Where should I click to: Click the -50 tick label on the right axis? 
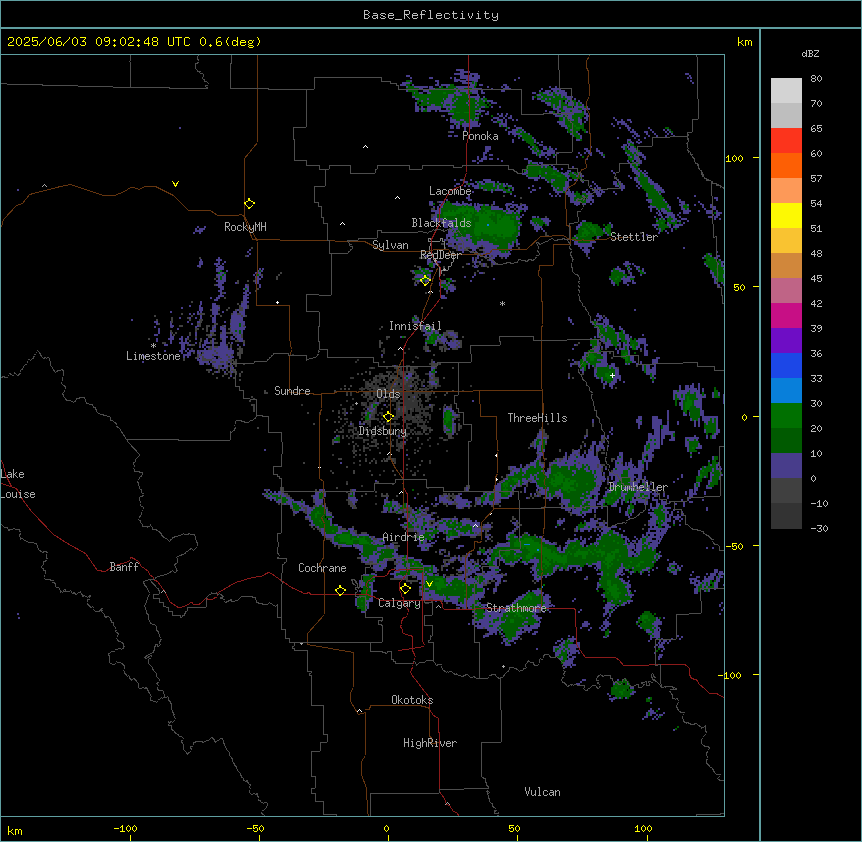(x=734, y=546)
